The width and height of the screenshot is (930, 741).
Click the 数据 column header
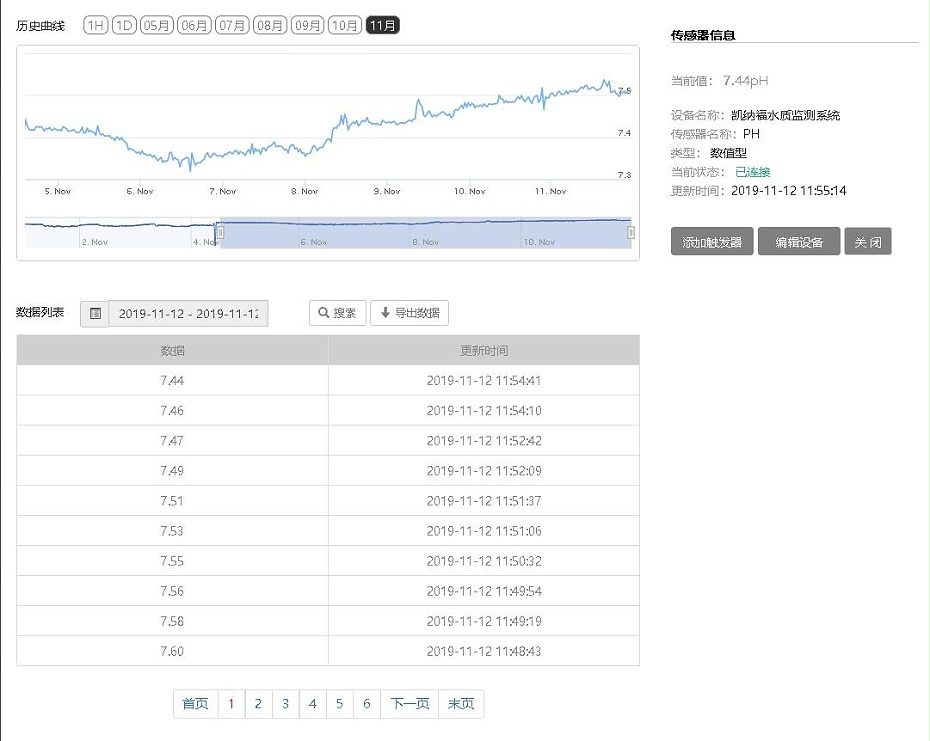(172, 350)
